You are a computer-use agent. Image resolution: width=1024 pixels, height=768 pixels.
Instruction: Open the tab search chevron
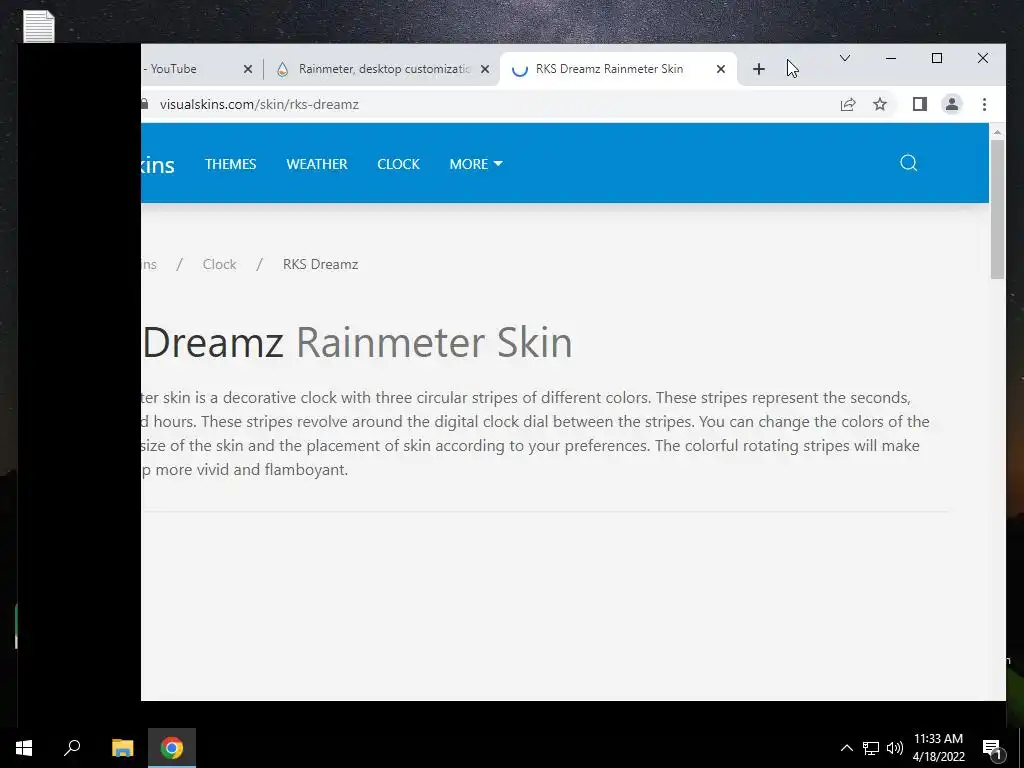click(x=844, y=58)
